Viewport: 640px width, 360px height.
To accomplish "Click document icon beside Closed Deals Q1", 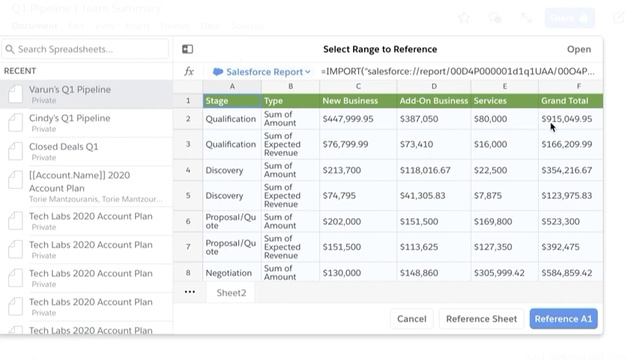I will (x=16, y=151).
